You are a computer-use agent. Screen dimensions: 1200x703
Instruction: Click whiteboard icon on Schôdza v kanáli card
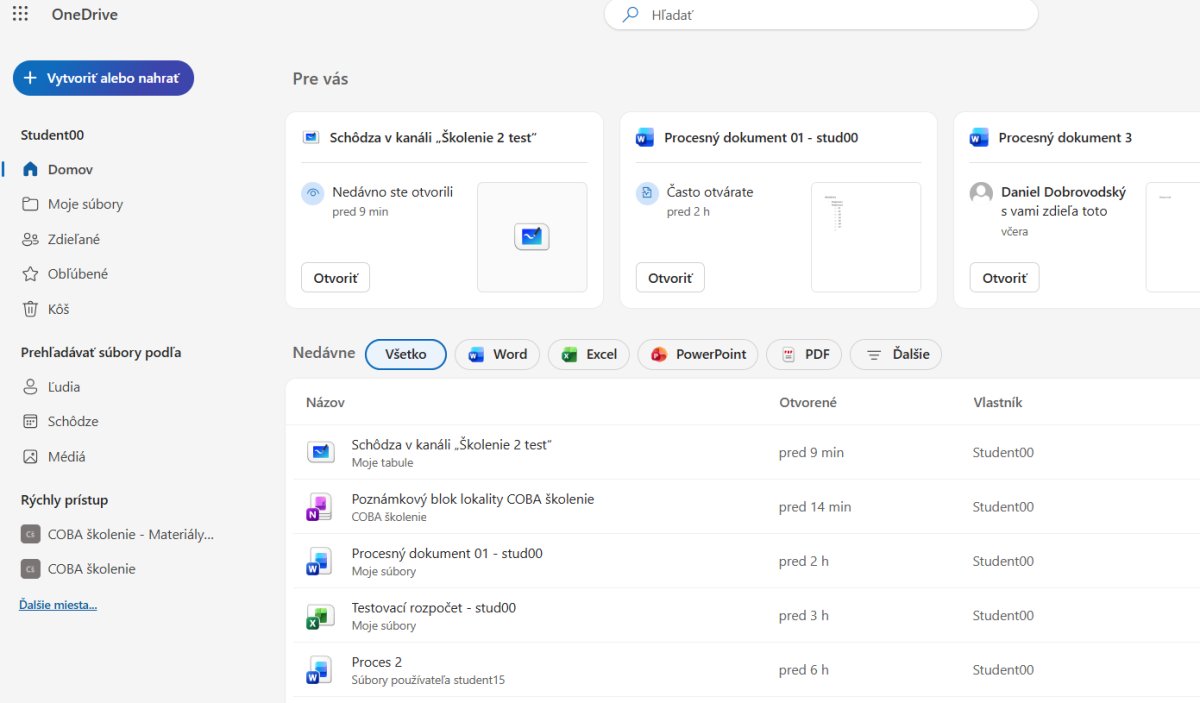[x=311, y=138]
